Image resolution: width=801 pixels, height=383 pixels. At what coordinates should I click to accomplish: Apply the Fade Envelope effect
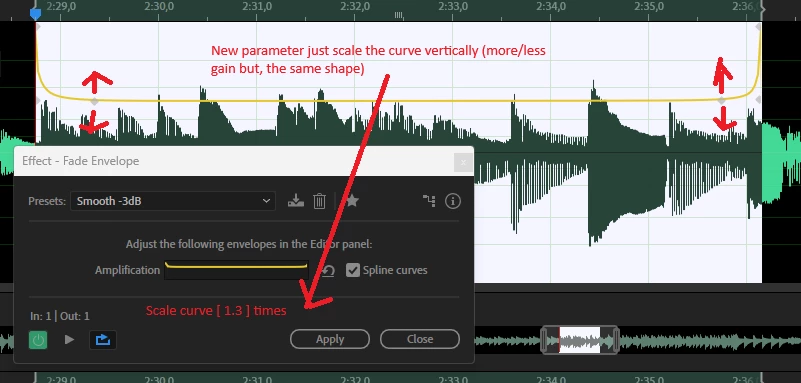(x=330, y=339)
